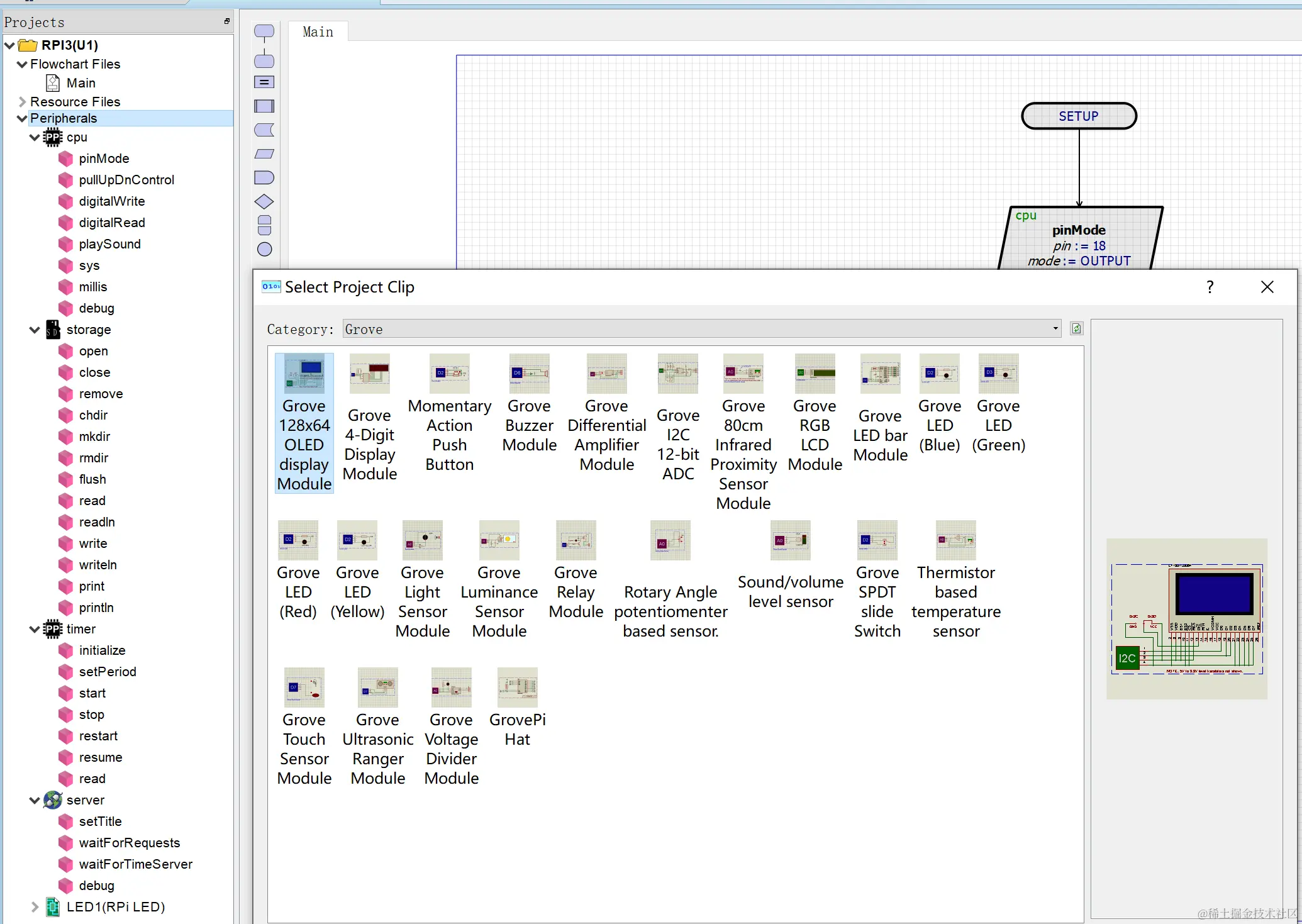Switch to the Main flowchart tab
Image resolution: width=1302 pixels, height=924 pixels.
pyautogui.click(x=318, y=32)
